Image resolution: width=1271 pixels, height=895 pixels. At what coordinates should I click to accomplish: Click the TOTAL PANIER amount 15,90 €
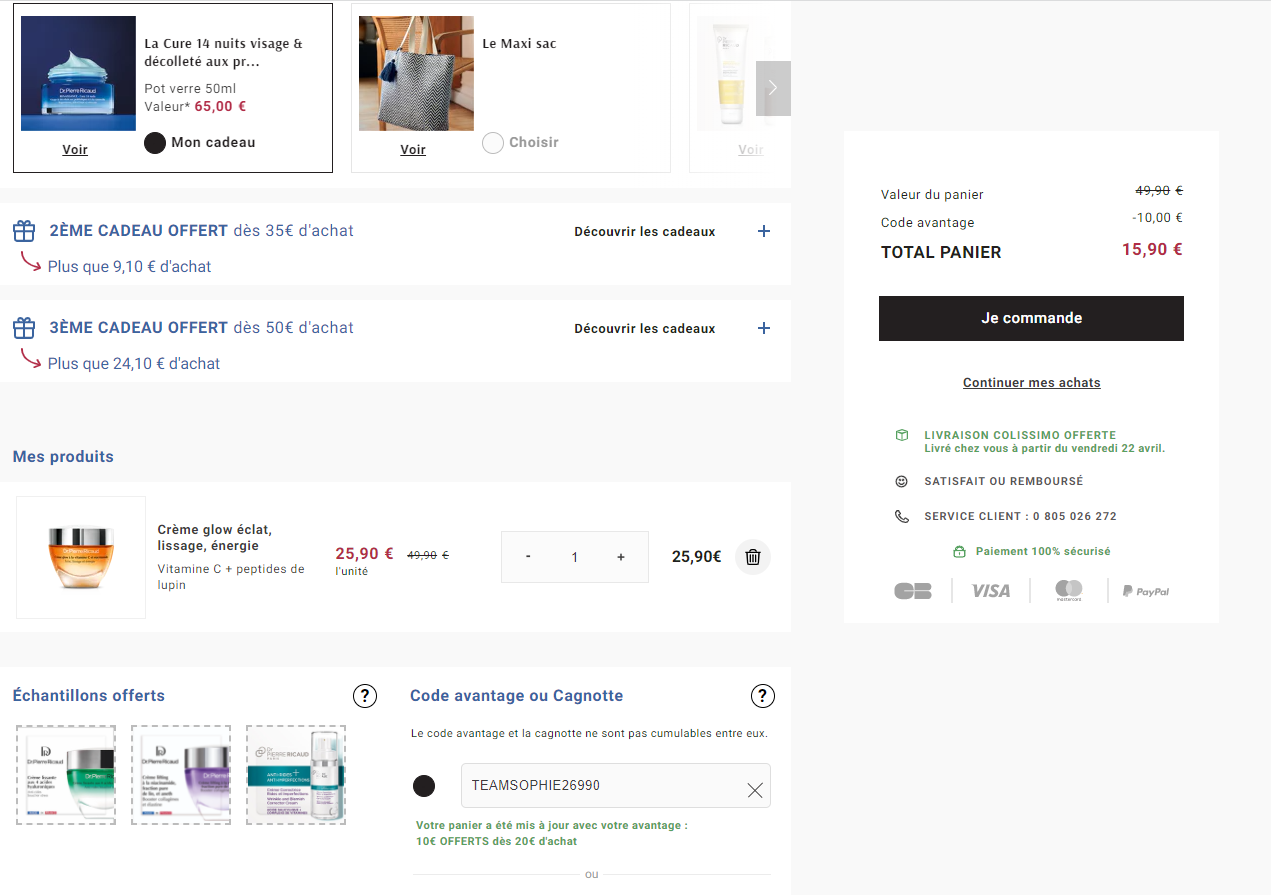1152,249
